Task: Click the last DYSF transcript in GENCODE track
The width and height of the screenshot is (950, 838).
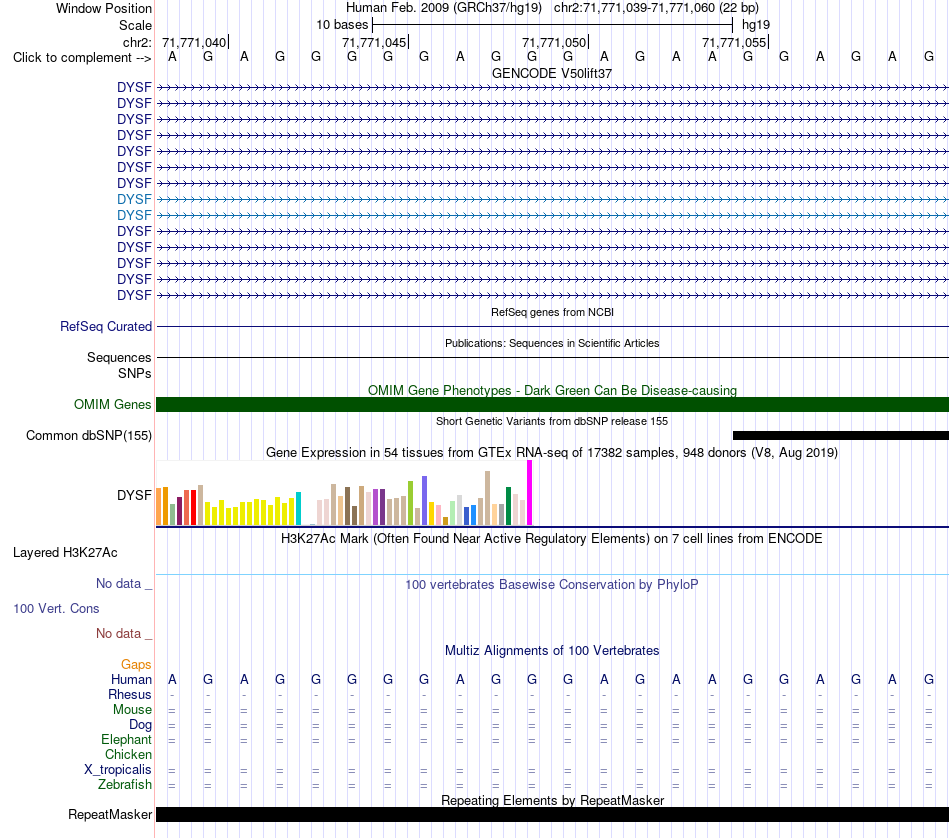Action: click(552, 295)
